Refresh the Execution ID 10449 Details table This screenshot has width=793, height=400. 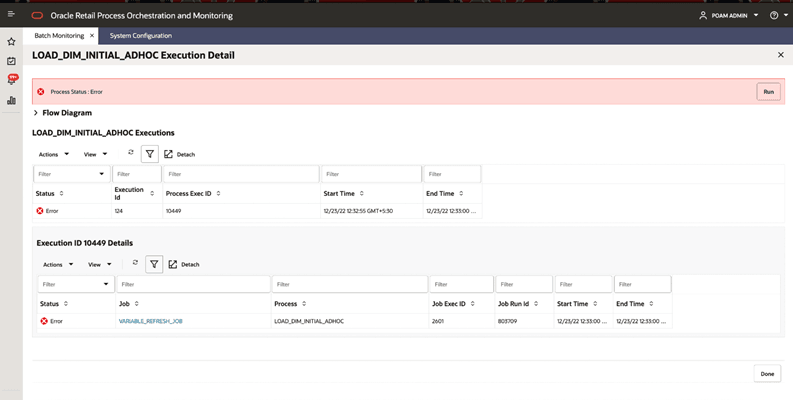pos(135,262)
